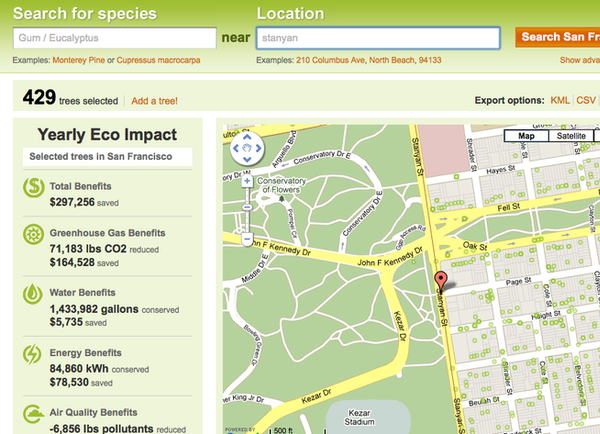Click the Location input field
Screen dimensions: 600x434
pyautogui.click(x=378, y=38)
